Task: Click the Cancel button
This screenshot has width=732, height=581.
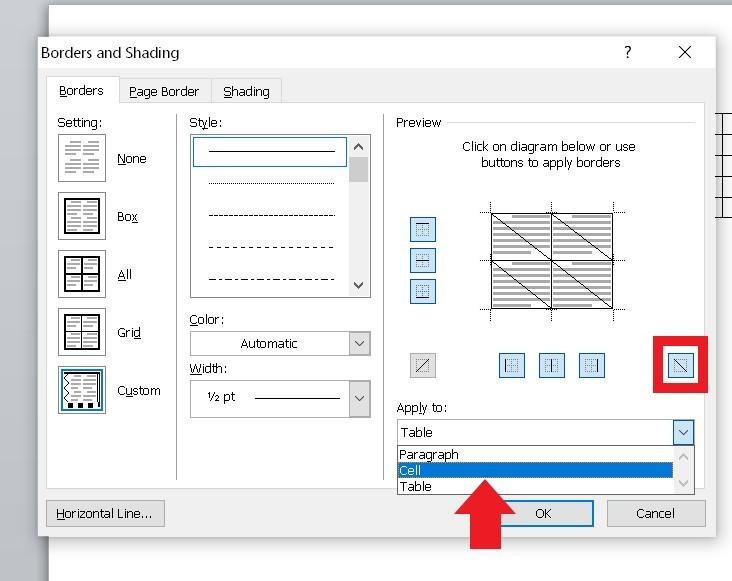Action: 655,513
